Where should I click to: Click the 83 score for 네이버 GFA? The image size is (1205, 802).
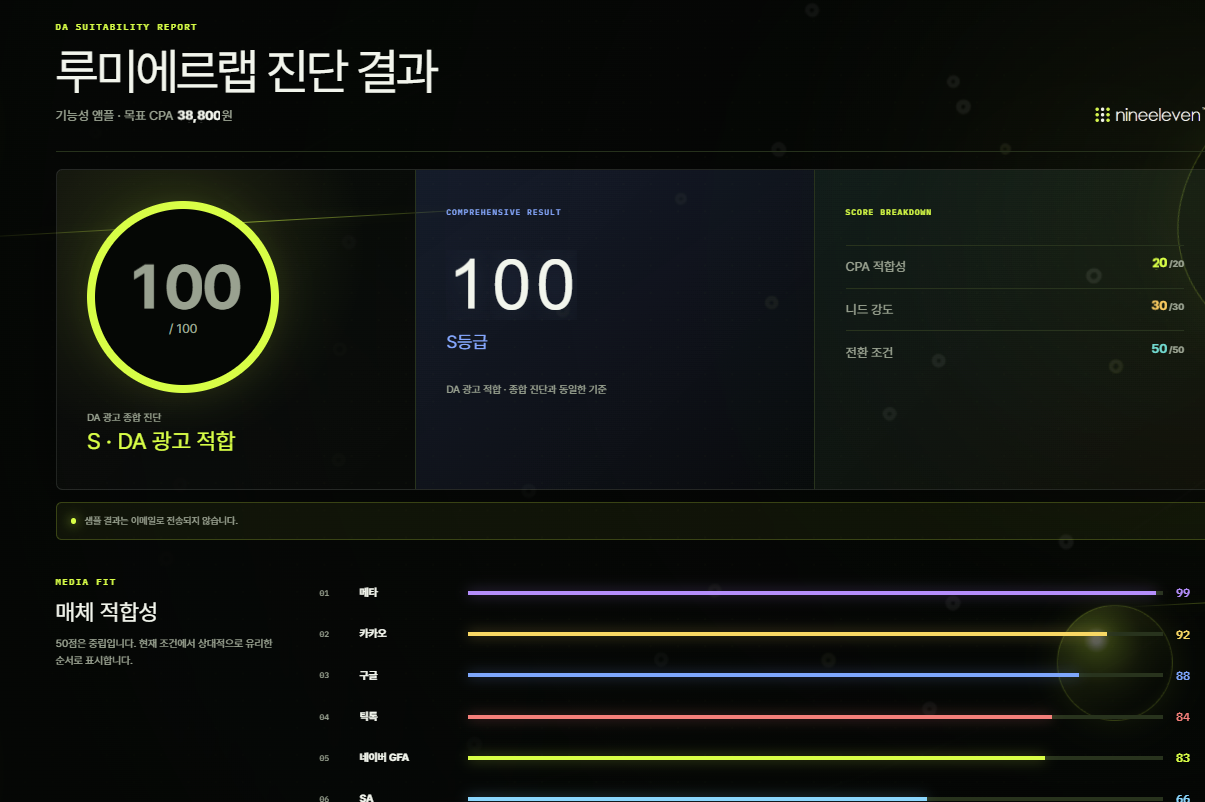[1183, 758]
